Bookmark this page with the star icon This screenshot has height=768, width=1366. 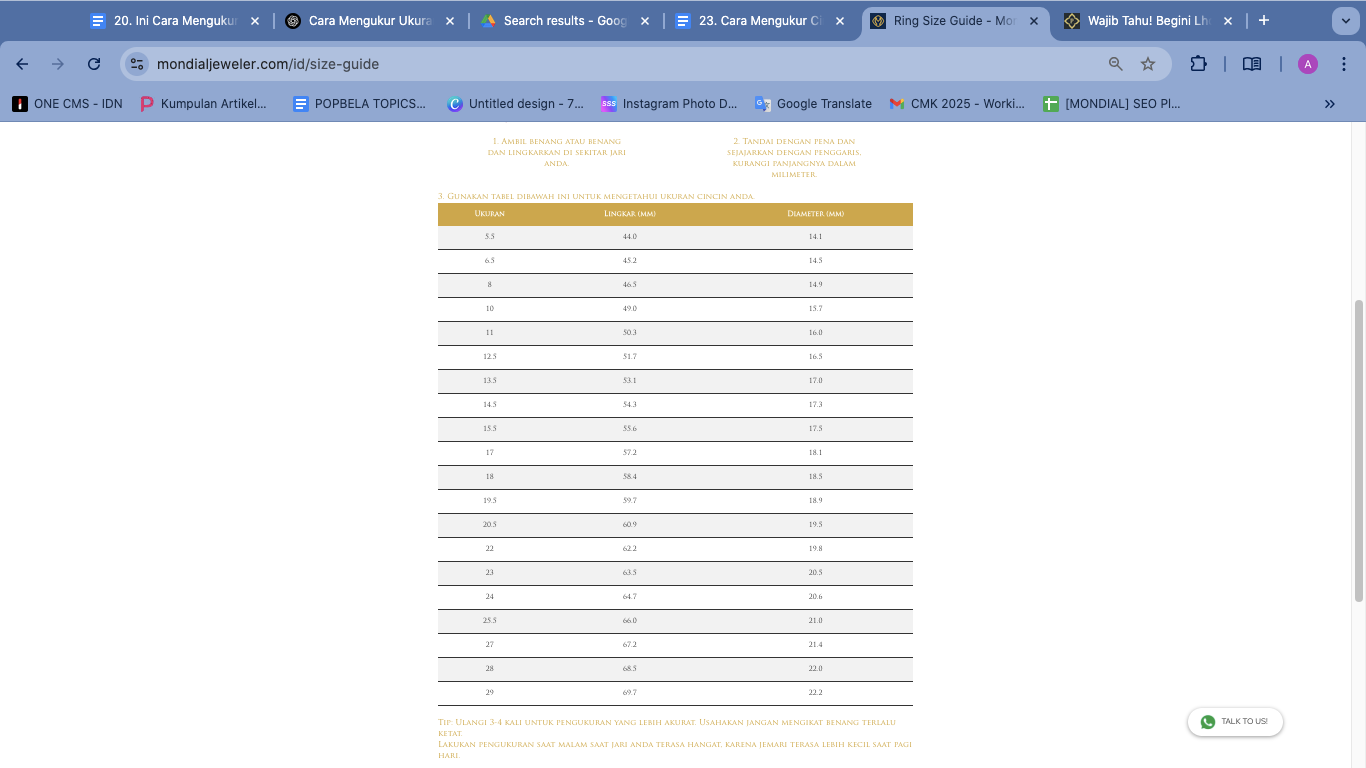click(1148, 64)
